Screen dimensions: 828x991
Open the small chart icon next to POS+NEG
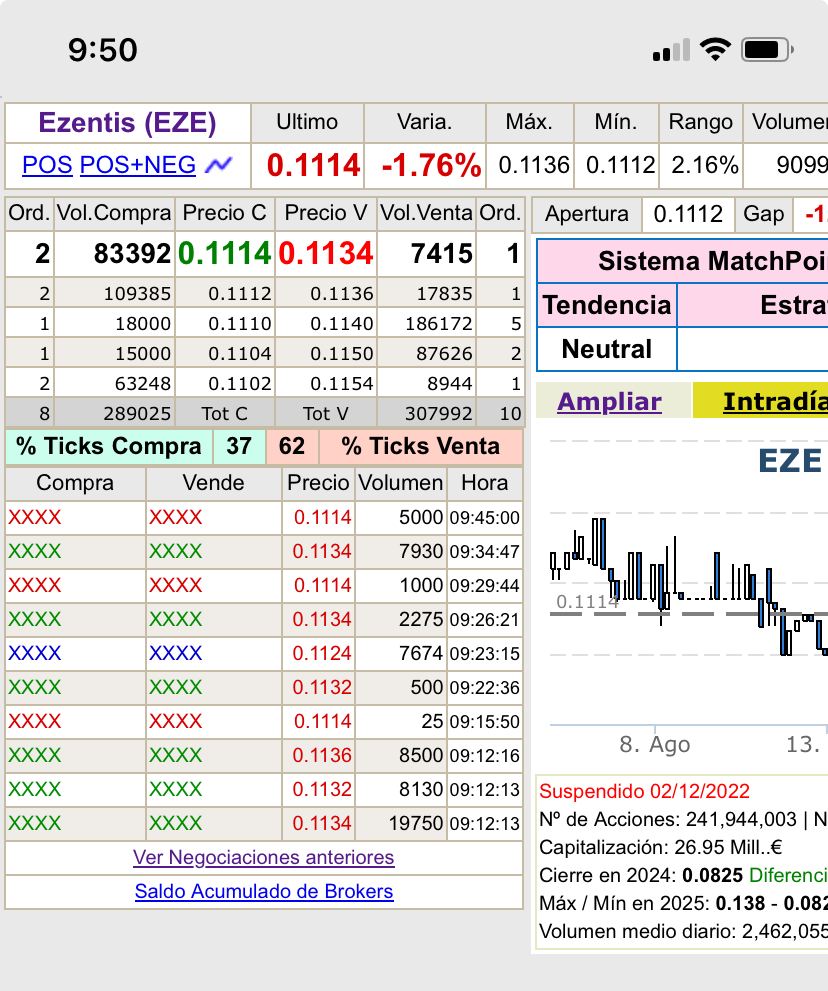pos(219,165)
